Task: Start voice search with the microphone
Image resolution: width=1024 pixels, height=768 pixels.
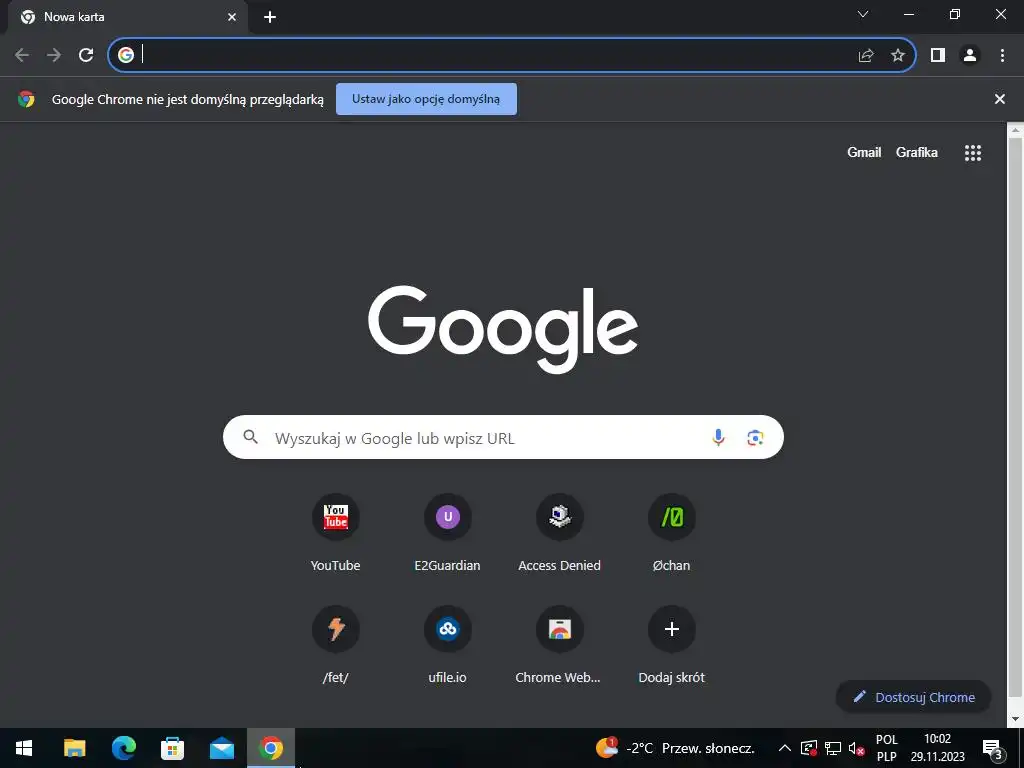Action: (718, 438)
